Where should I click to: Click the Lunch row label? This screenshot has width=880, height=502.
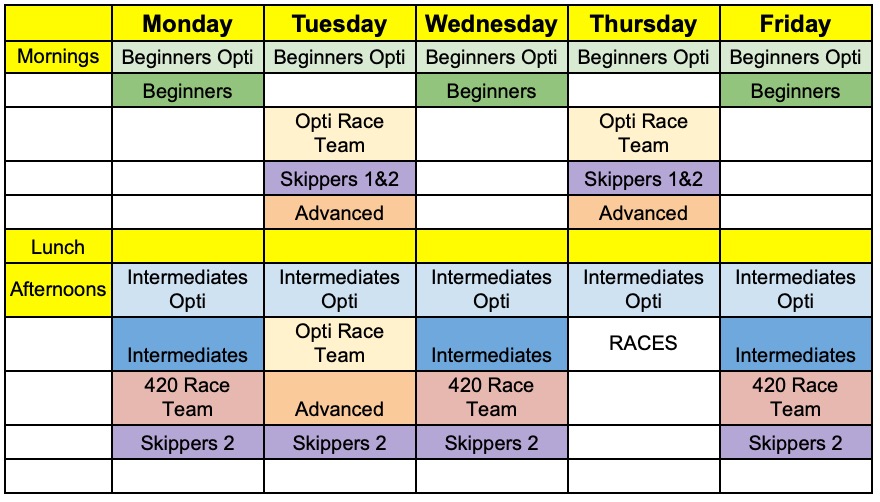(58, 247)
